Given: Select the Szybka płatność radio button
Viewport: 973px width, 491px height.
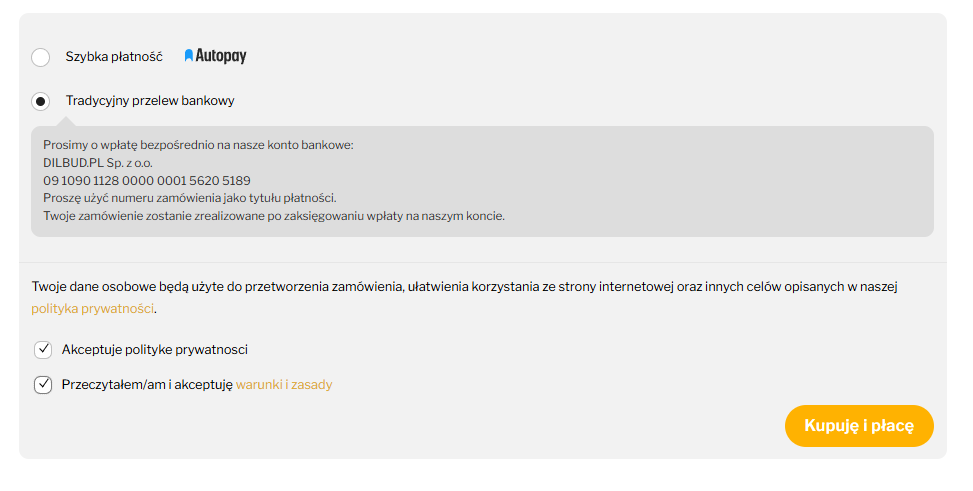Looking at the screenshot, I should pyautogui.click(x=41, y=57).
